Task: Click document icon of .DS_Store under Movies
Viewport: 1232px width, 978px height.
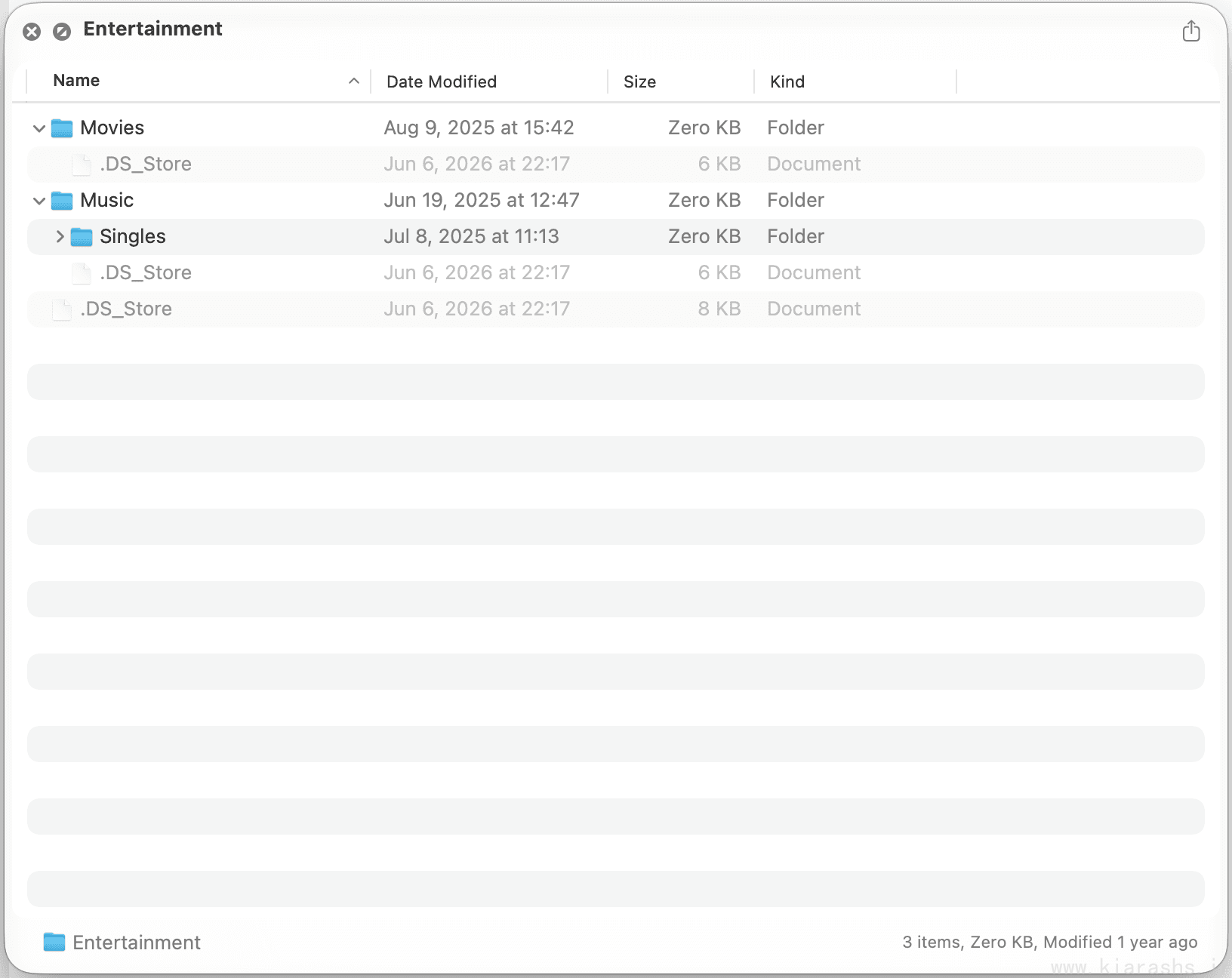Action: [x=82, y=165]
